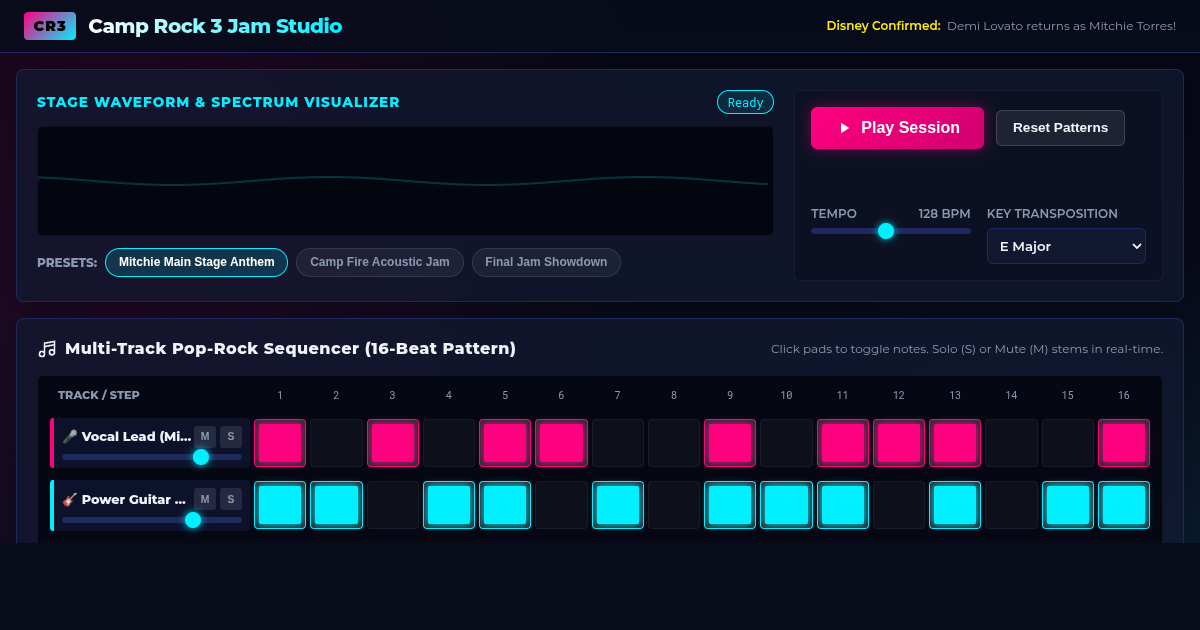The height and width of the screenshot is (630, 1200).
Task: Disable Power Guitar pad at step 7
Action: (x=618, y=505)
